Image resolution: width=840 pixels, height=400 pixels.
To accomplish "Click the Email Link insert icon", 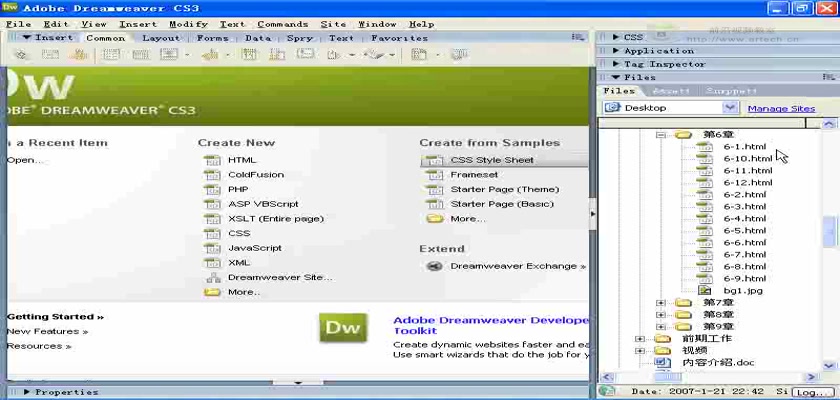I will coord(50,54).
